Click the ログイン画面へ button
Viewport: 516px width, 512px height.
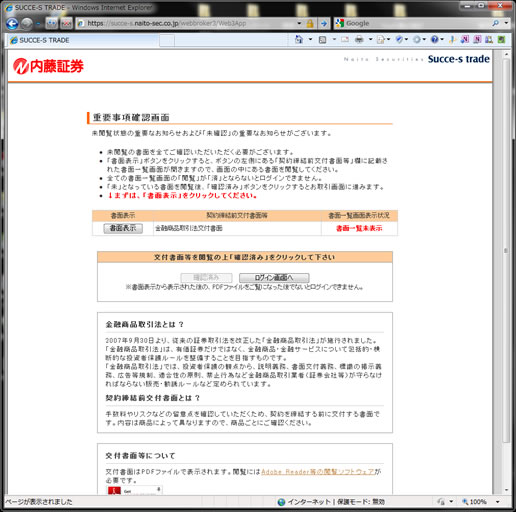coord(274,278)
